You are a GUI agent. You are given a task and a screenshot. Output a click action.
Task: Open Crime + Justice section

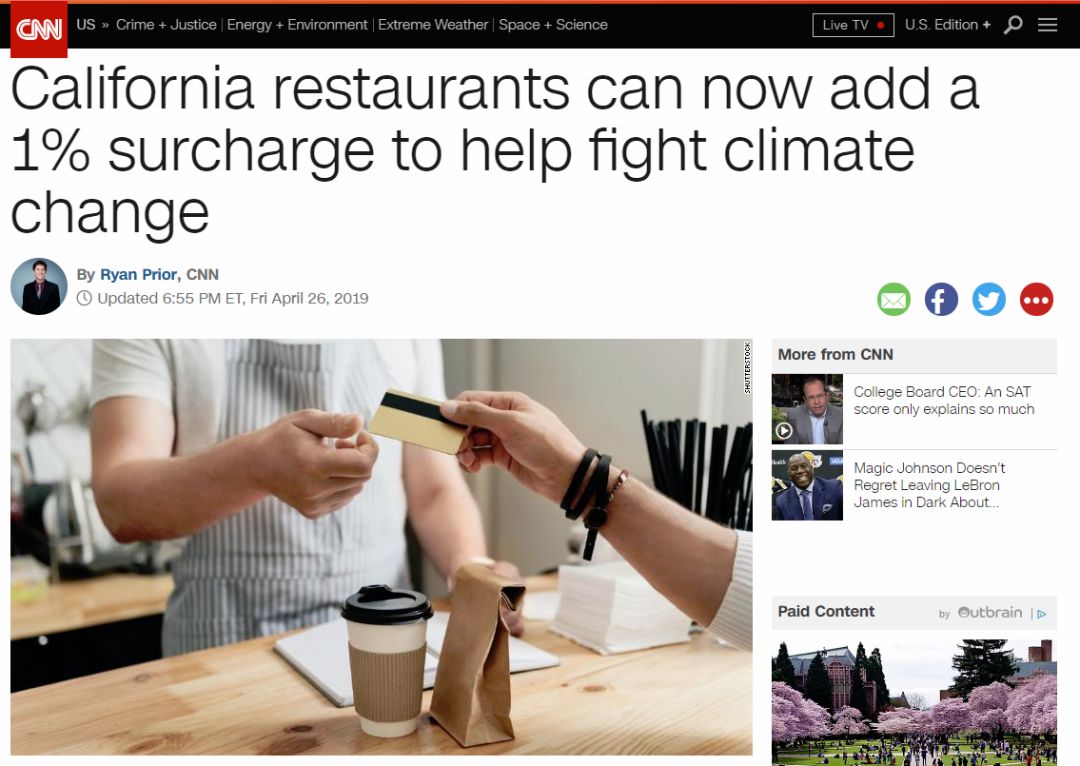pyautogui.click(x=166, y=25)
